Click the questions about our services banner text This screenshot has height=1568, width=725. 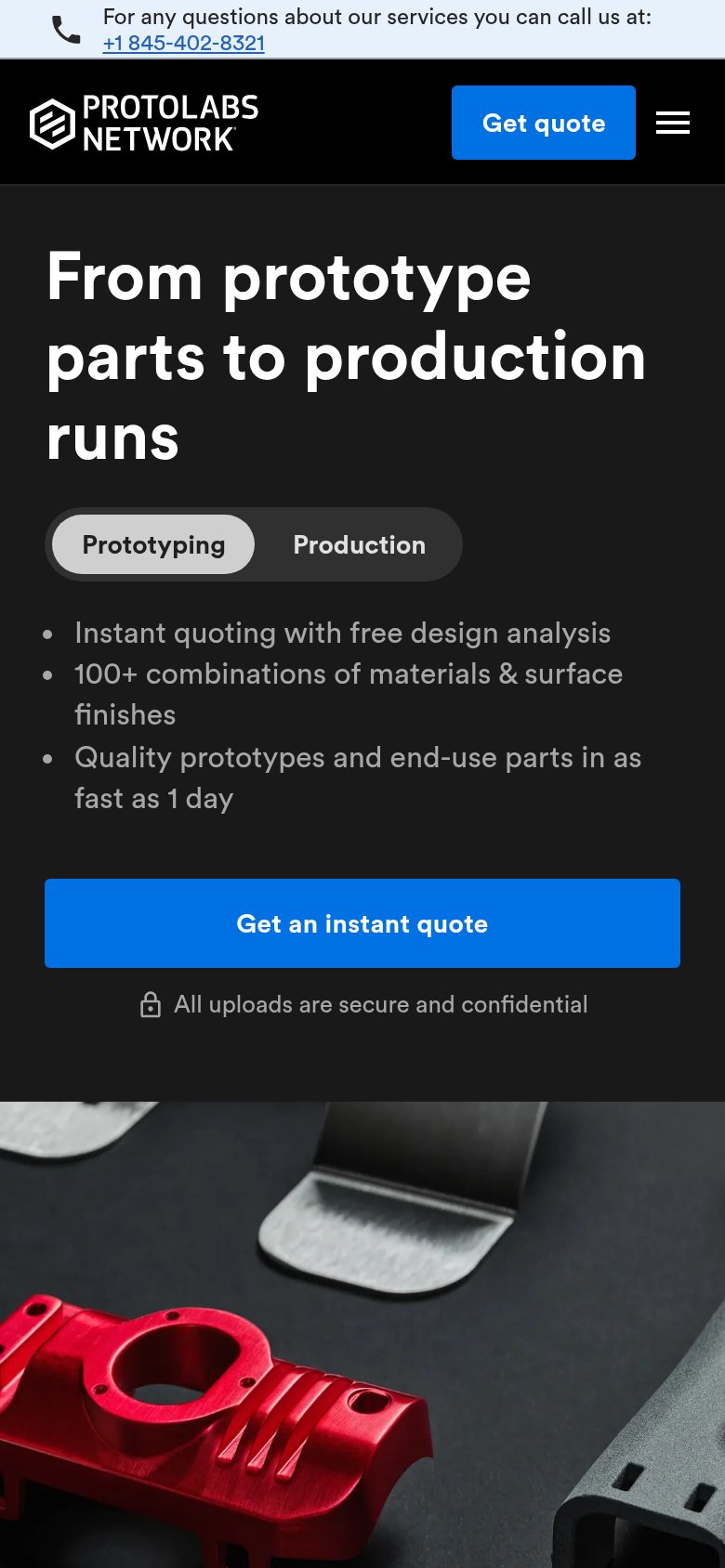377,18
